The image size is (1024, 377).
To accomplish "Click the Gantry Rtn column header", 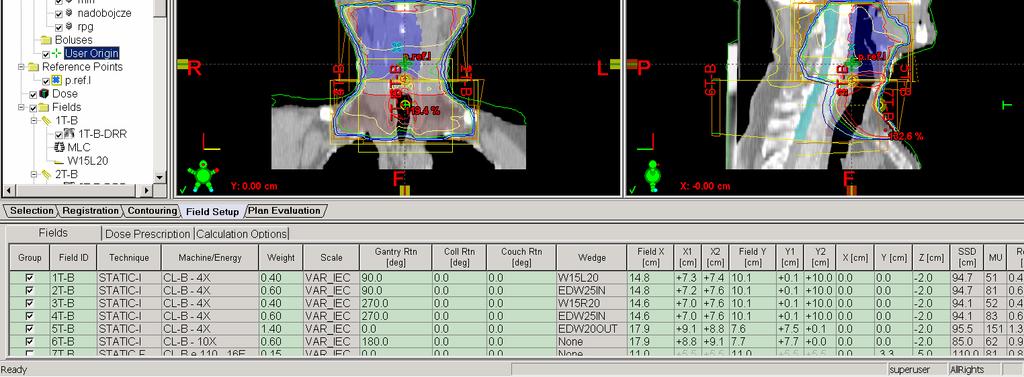I will tap(394, 257).
